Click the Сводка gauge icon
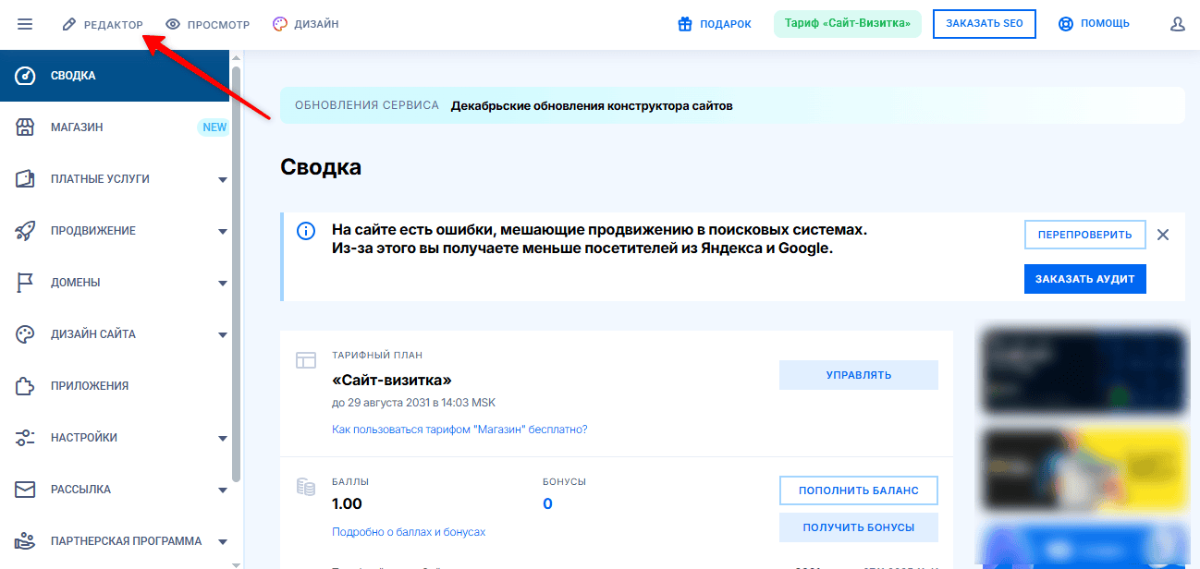Viewport: 1200px width, 569px height. (26, 76)
